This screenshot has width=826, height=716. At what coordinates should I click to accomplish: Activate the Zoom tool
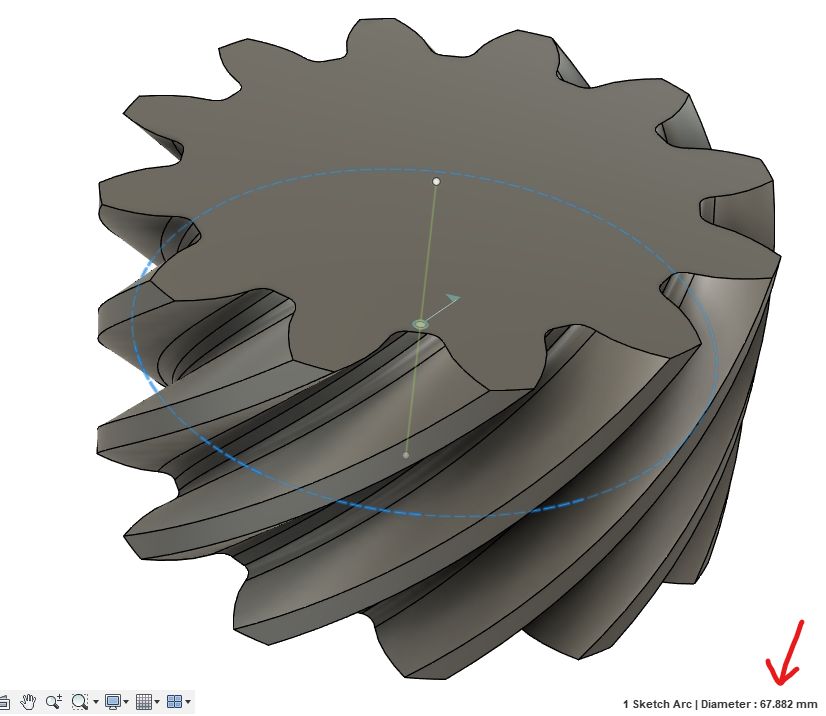53,701
